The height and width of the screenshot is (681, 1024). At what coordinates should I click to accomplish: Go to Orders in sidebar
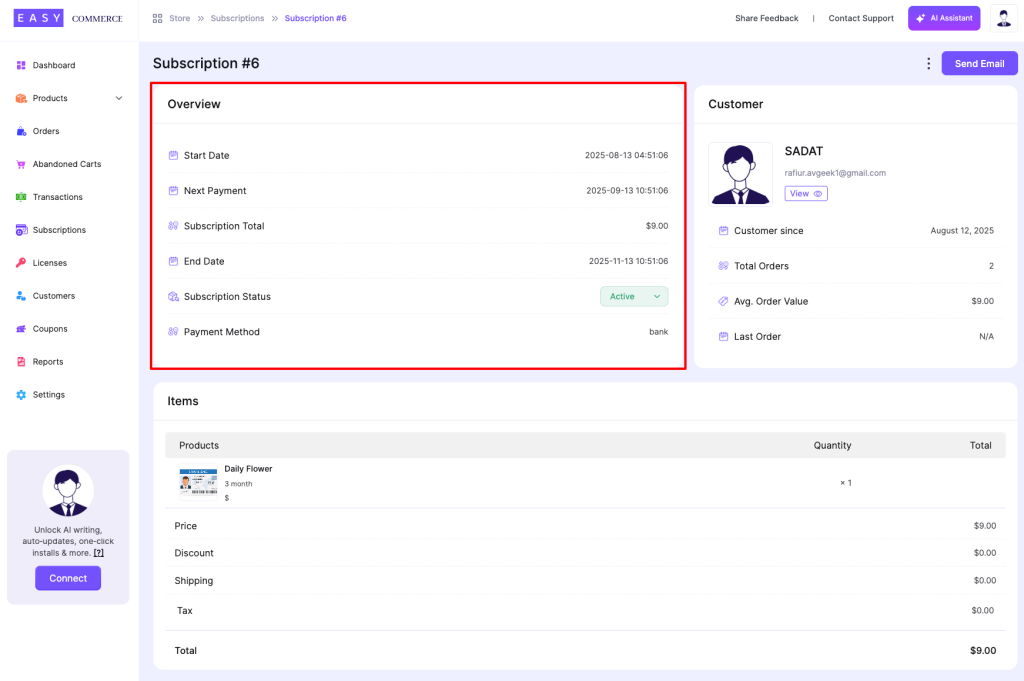46,131
